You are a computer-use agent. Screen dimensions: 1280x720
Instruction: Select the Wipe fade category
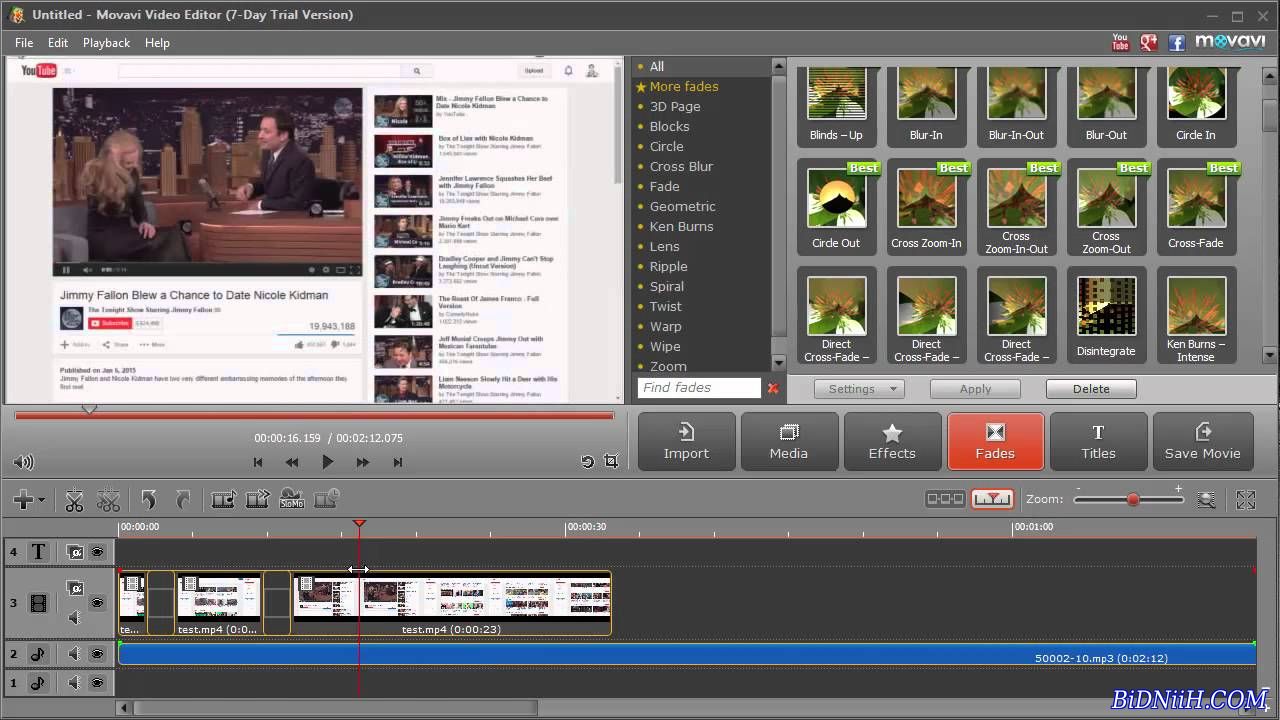tap(665, 346)
